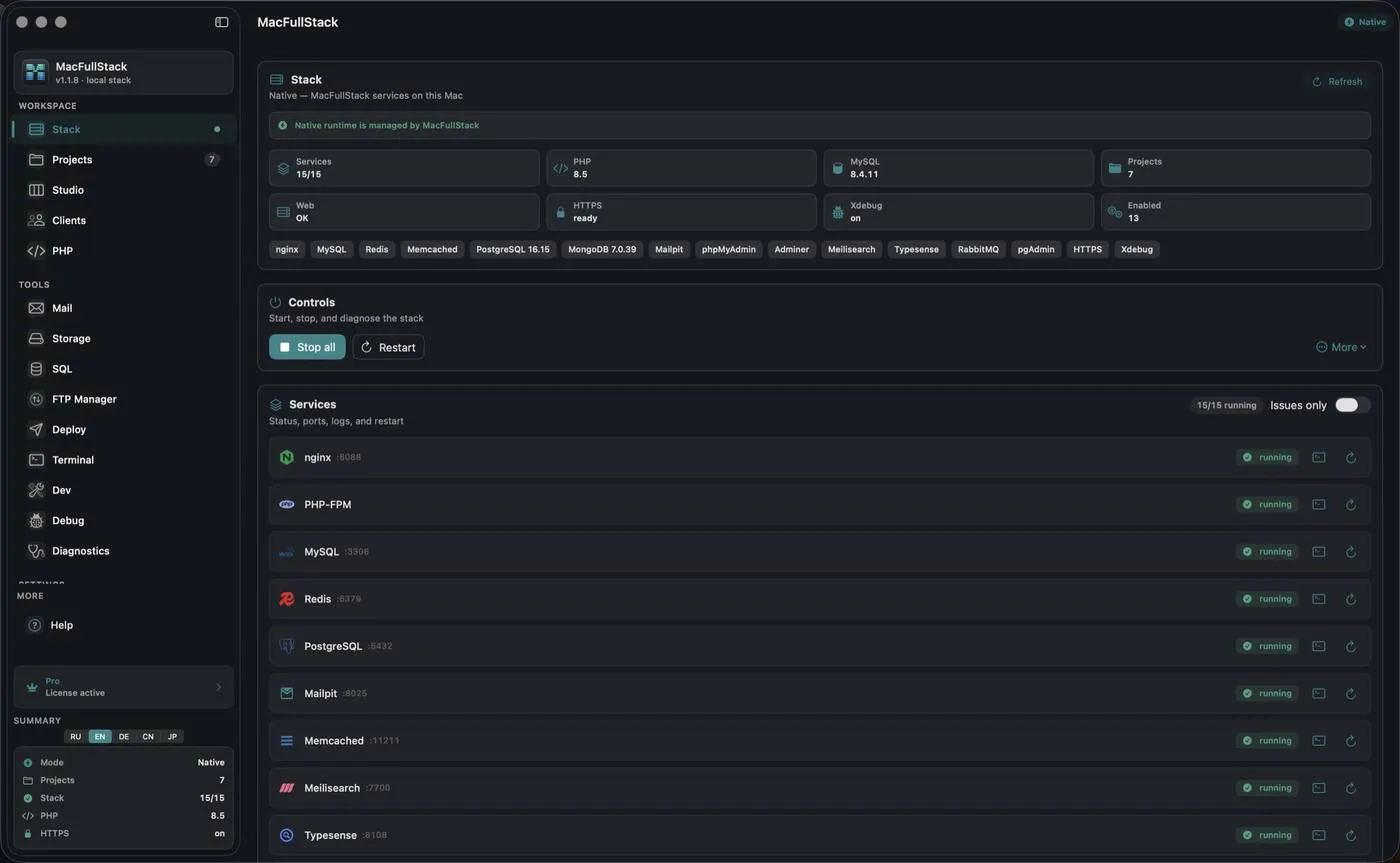
Task: Open the Stack section in sidebar
Action: 124,129
